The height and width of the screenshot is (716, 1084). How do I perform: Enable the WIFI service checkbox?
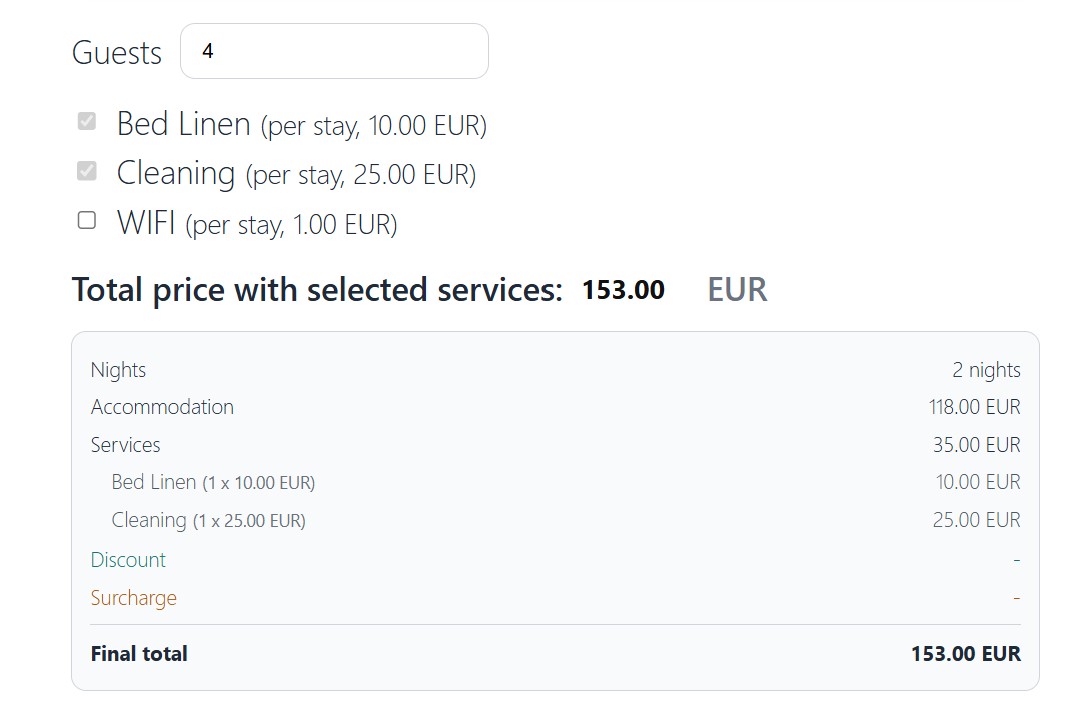pos(86,219)
